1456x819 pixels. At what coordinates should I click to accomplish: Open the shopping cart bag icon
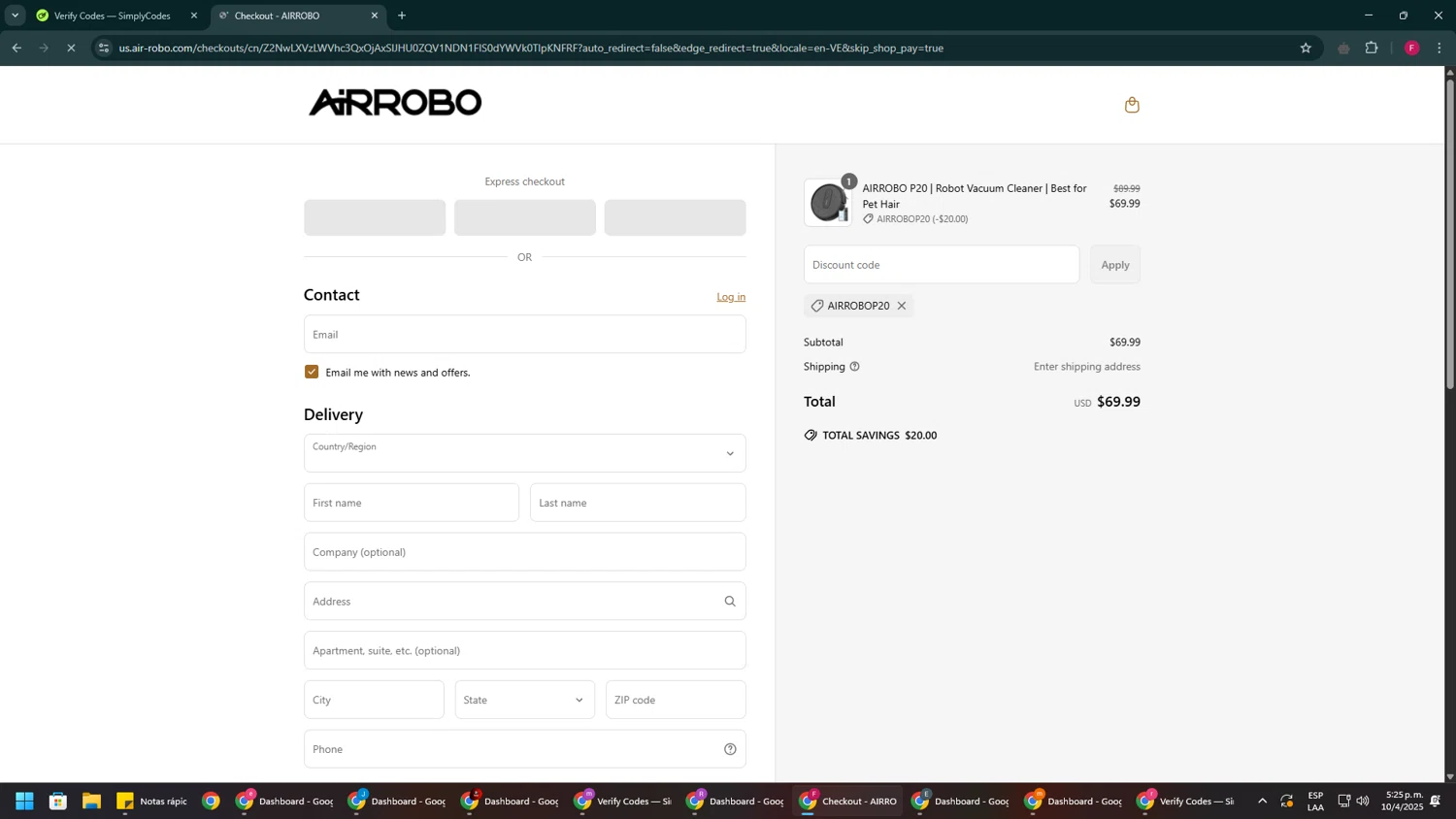point(1132,105)
